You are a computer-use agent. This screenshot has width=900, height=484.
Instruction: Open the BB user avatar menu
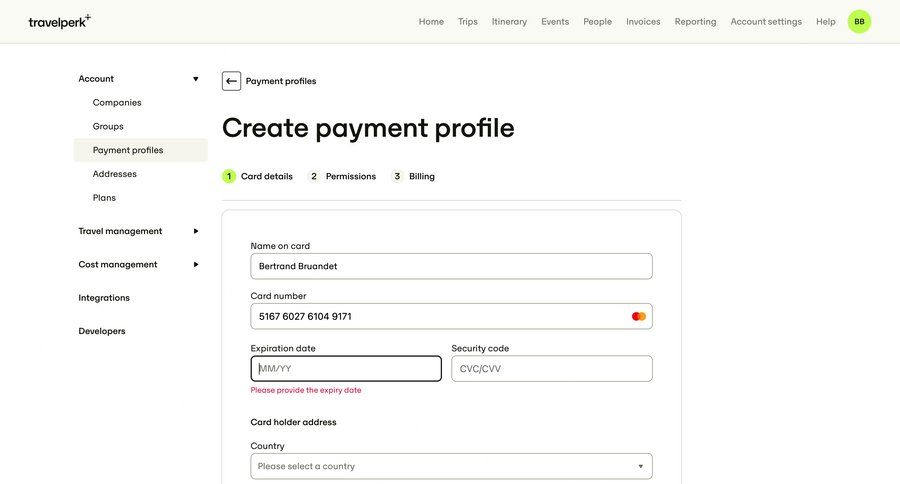(x=859, y=21)
